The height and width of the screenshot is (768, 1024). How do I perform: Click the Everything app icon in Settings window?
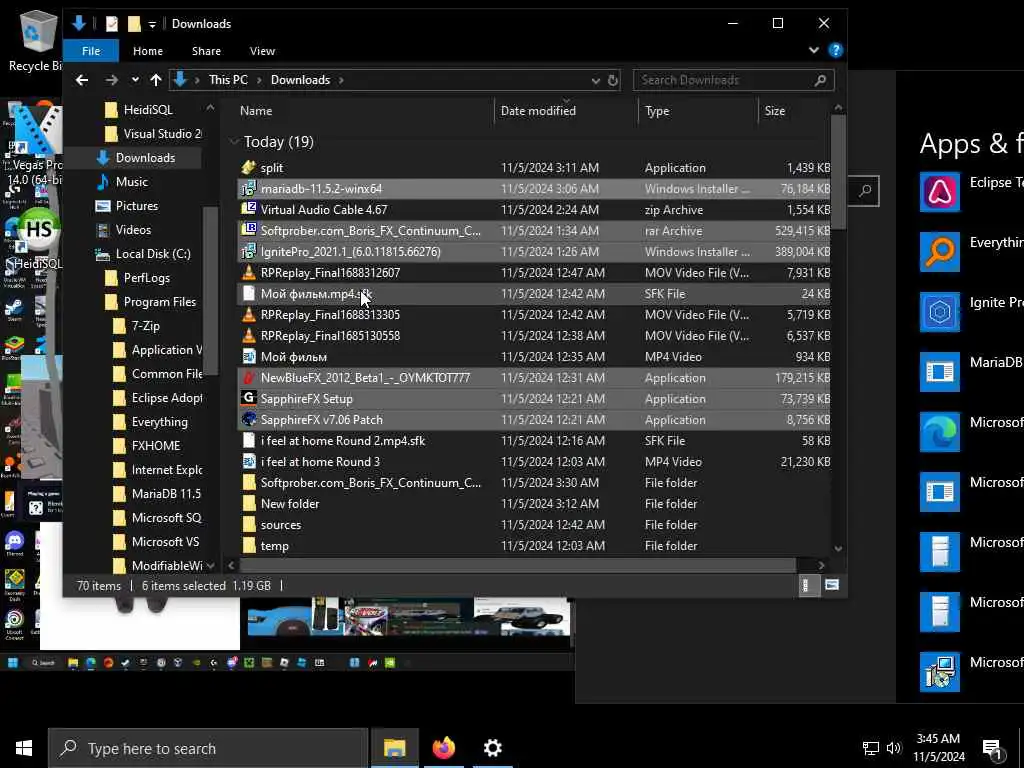pos(940,251)
